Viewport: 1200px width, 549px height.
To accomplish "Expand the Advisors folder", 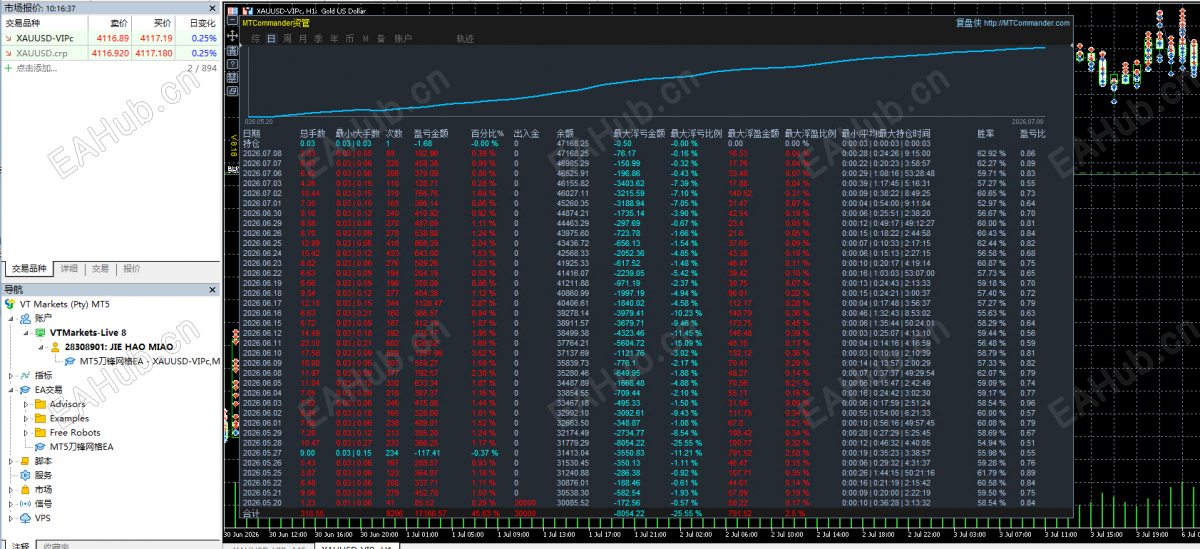I will pyautogui.click(x=25, y=404).
